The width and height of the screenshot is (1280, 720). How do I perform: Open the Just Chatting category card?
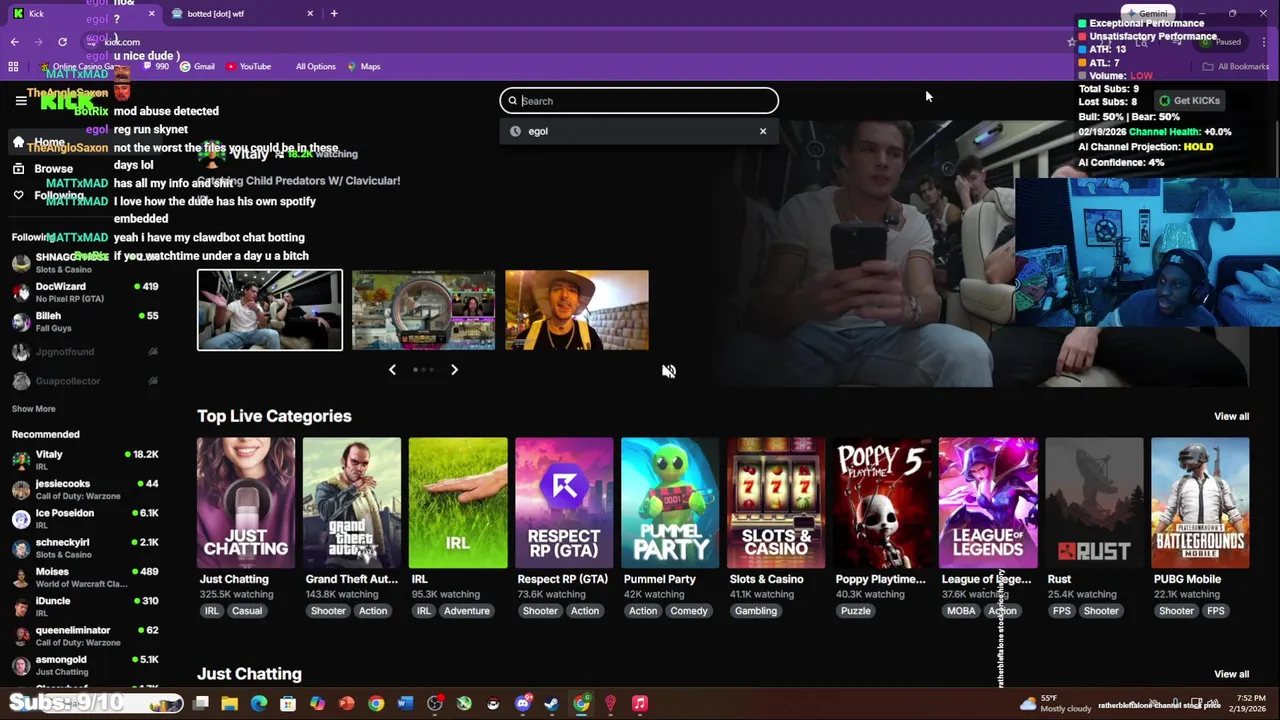coord(246,503)
